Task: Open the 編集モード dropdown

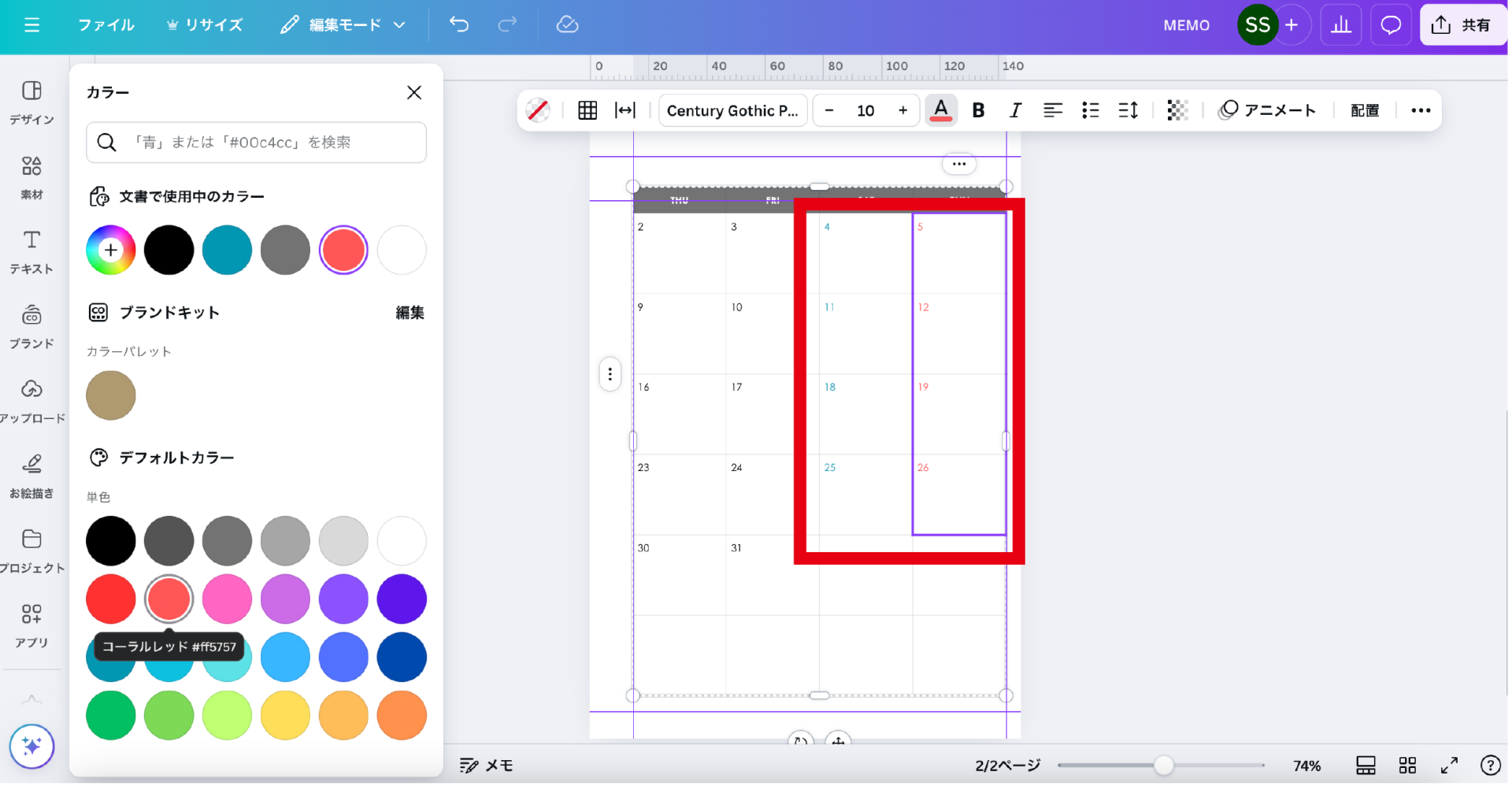Action: [343, 25]
